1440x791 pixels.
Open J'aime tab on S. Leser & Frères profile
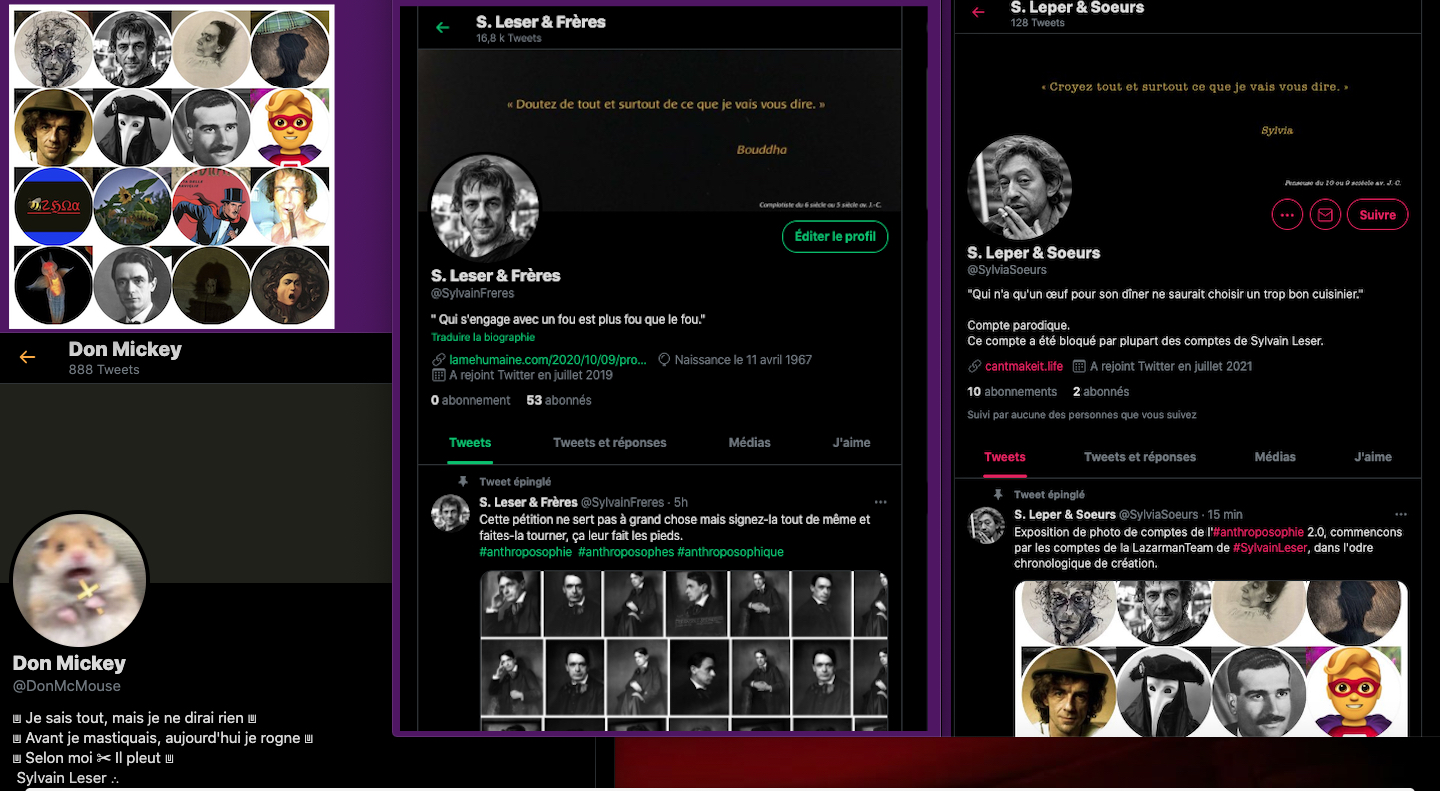pos(851,442)
